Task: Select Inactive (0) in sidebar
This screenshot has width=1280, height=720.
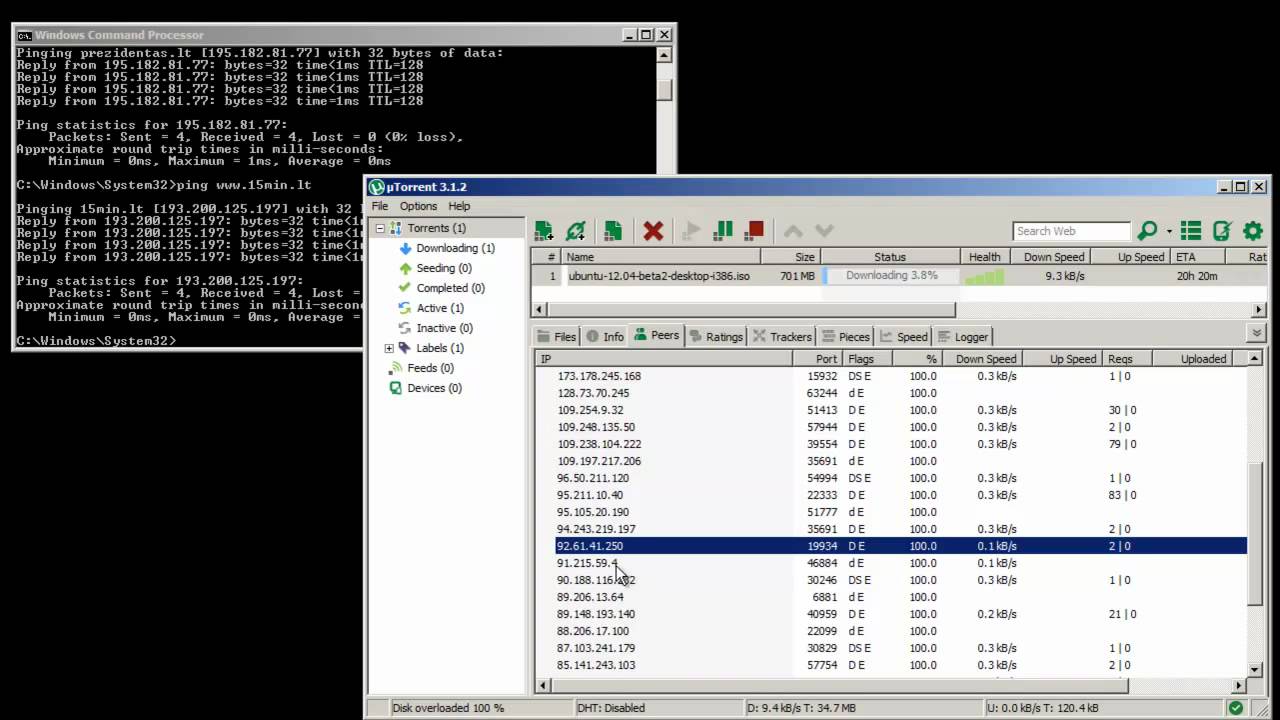Action: [x=435, y=328]
